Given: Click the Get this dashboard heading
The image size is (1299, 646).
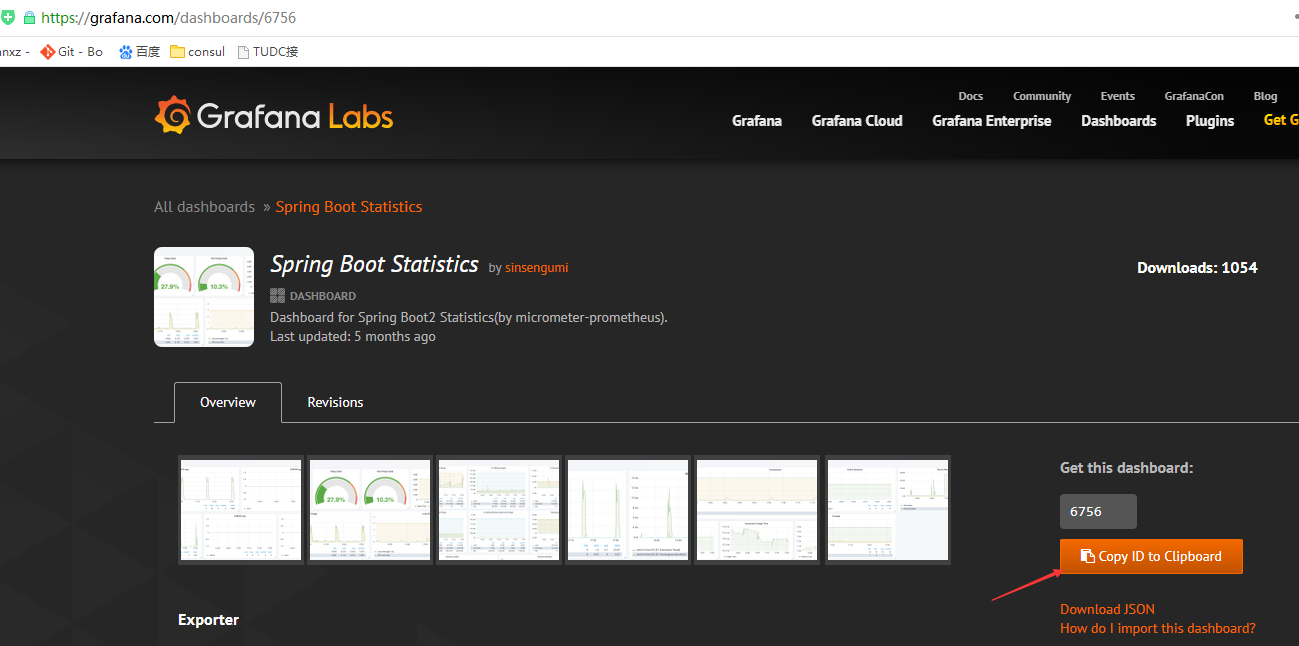Looking at the screenshot, I should [x=1127, y=468].
